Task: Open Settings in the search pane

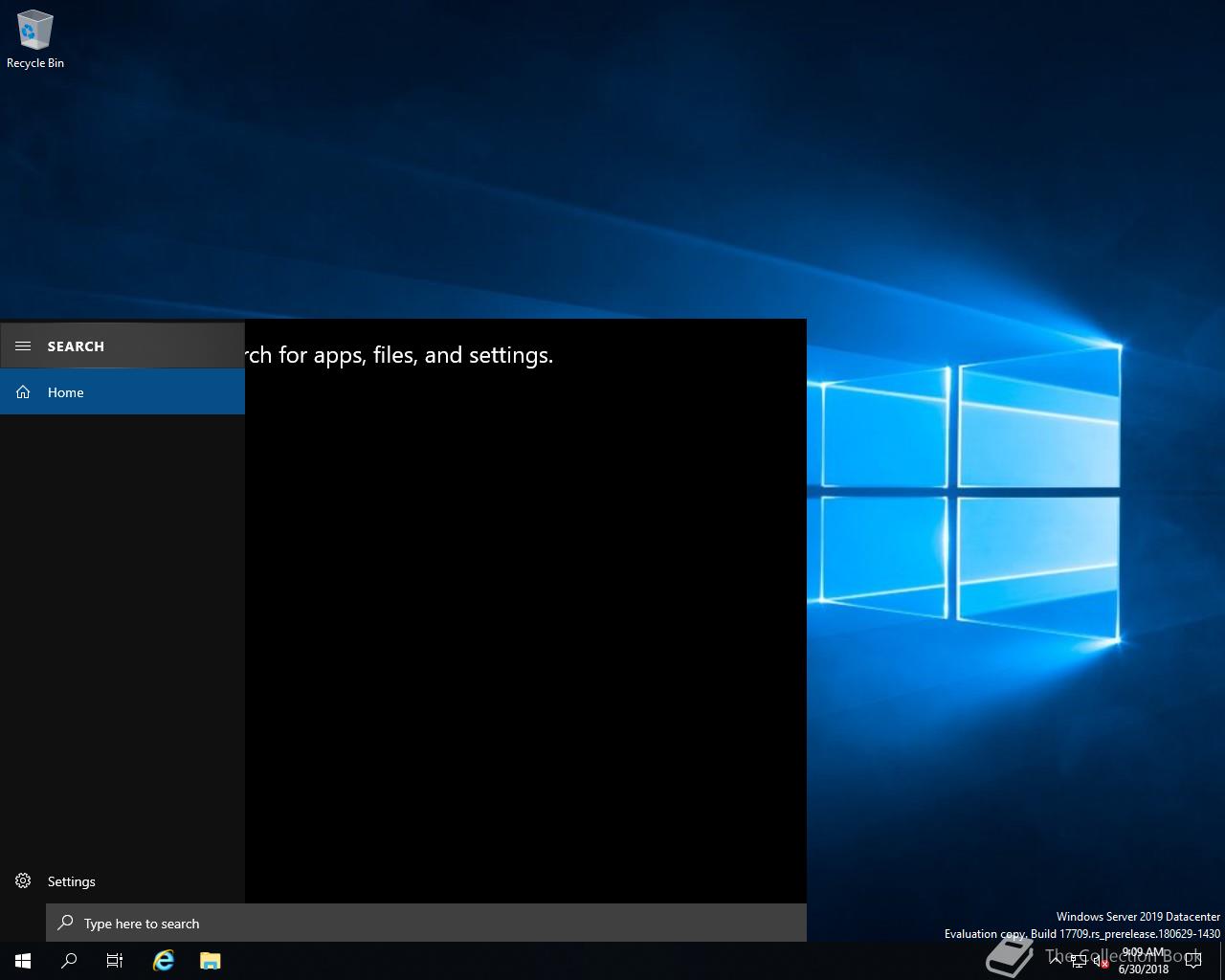Action: point(122,881)
